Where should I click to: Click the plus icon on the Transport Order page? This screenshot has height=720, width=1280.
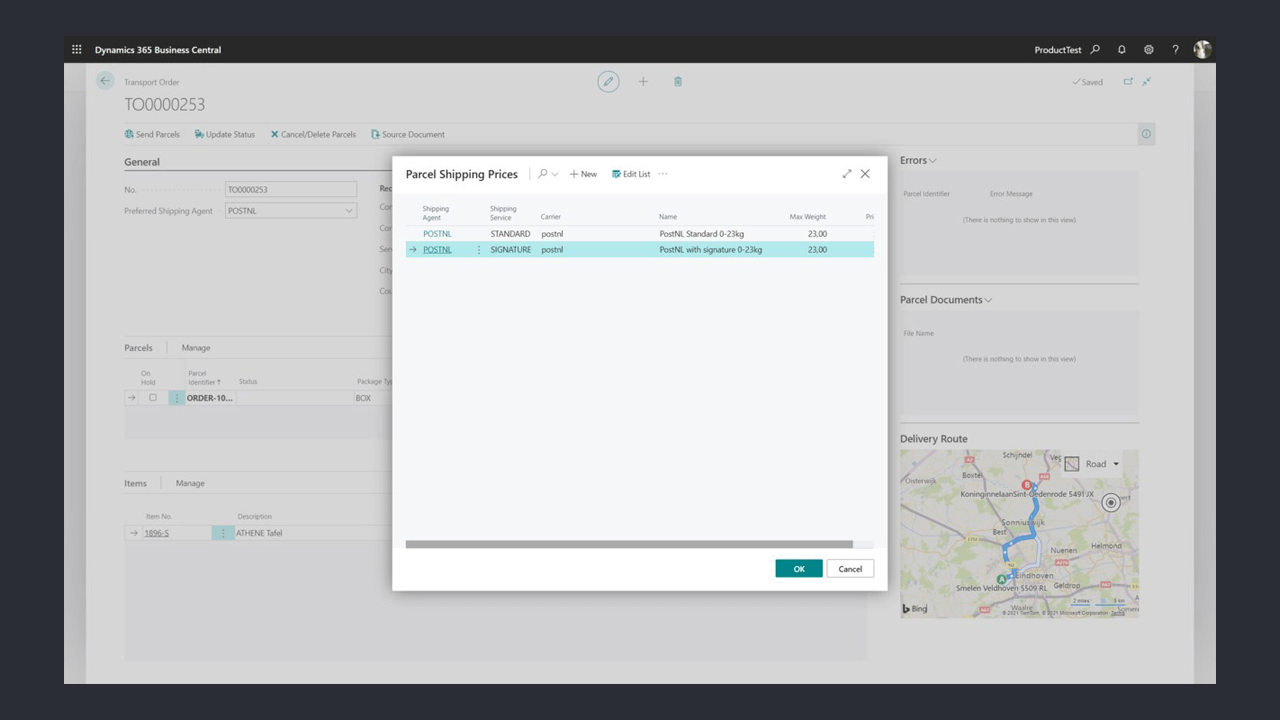tap(643, 82)
